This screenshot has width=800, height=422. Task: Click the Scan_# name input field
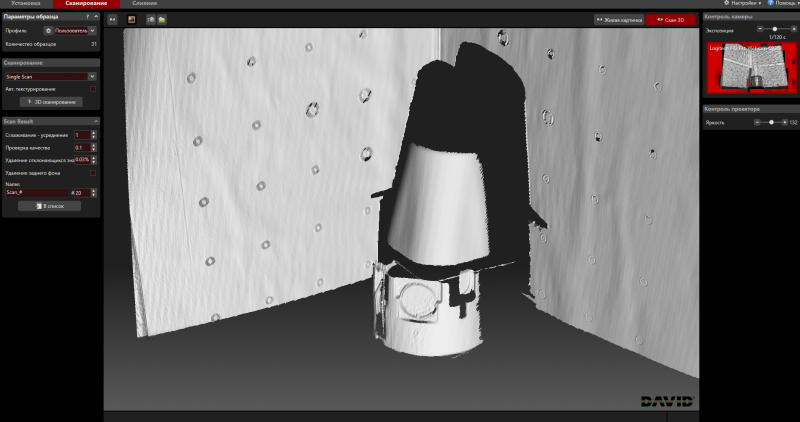point(34,192)
